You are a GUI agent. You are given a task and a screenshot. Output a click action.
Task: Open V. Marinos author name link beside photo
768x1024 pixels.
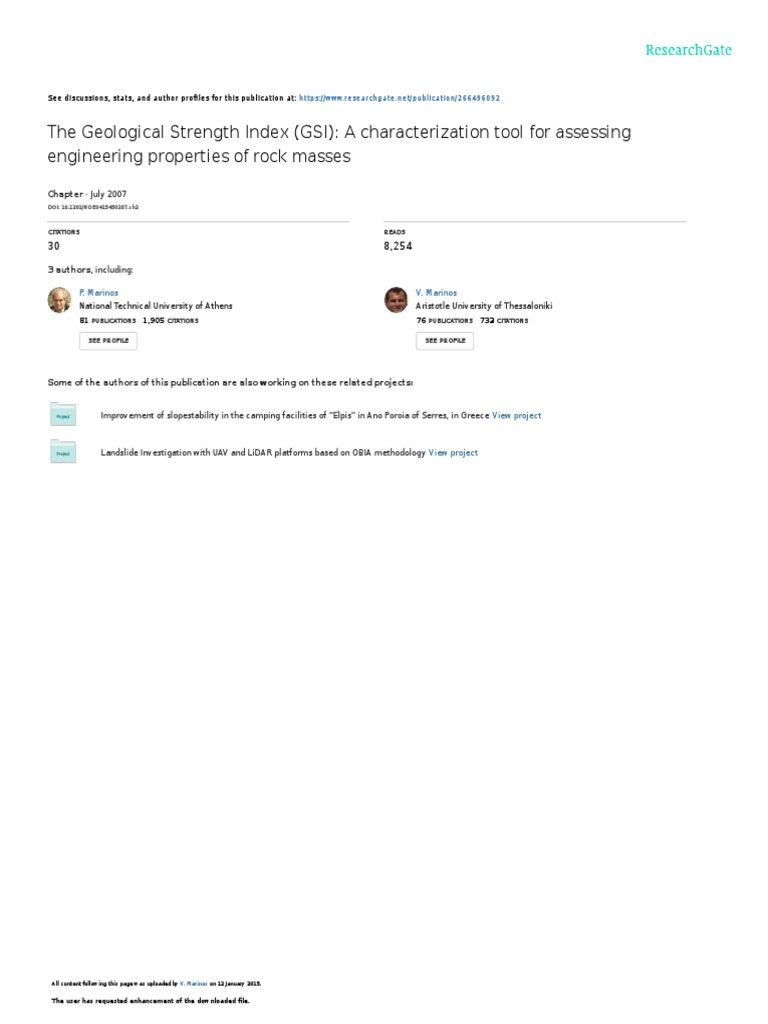click(437, 292)
